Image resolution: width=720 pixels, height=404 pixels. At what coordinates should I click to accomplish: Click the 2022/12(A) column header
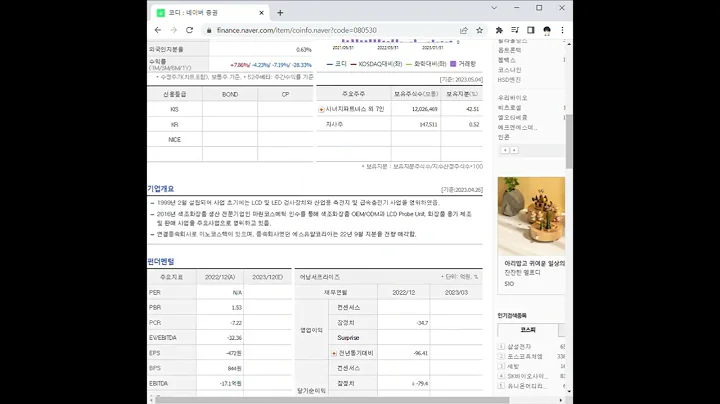[x=220, y=277]
